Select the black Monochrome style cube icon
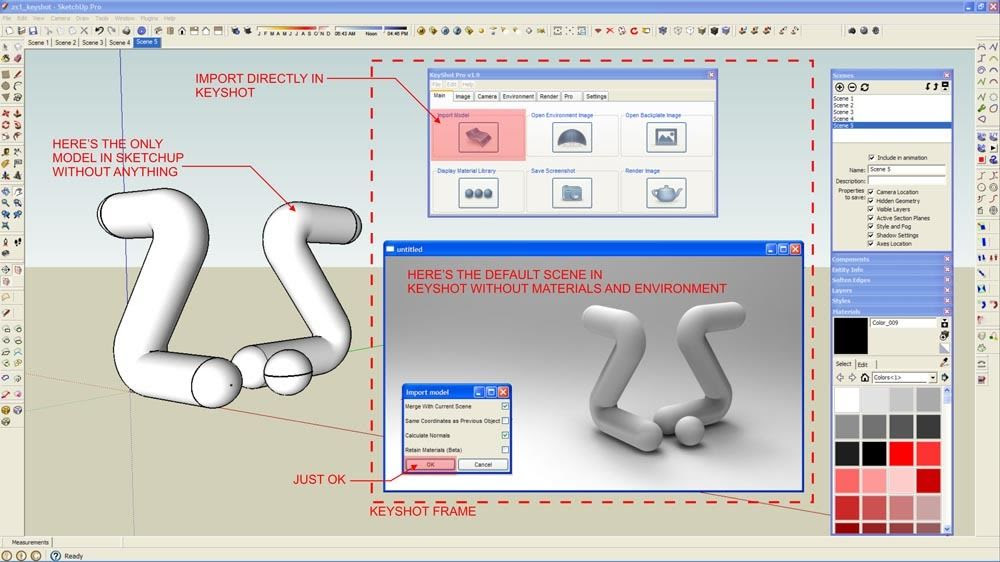This screenshot has width=1000, height=562. pos(714,31)
